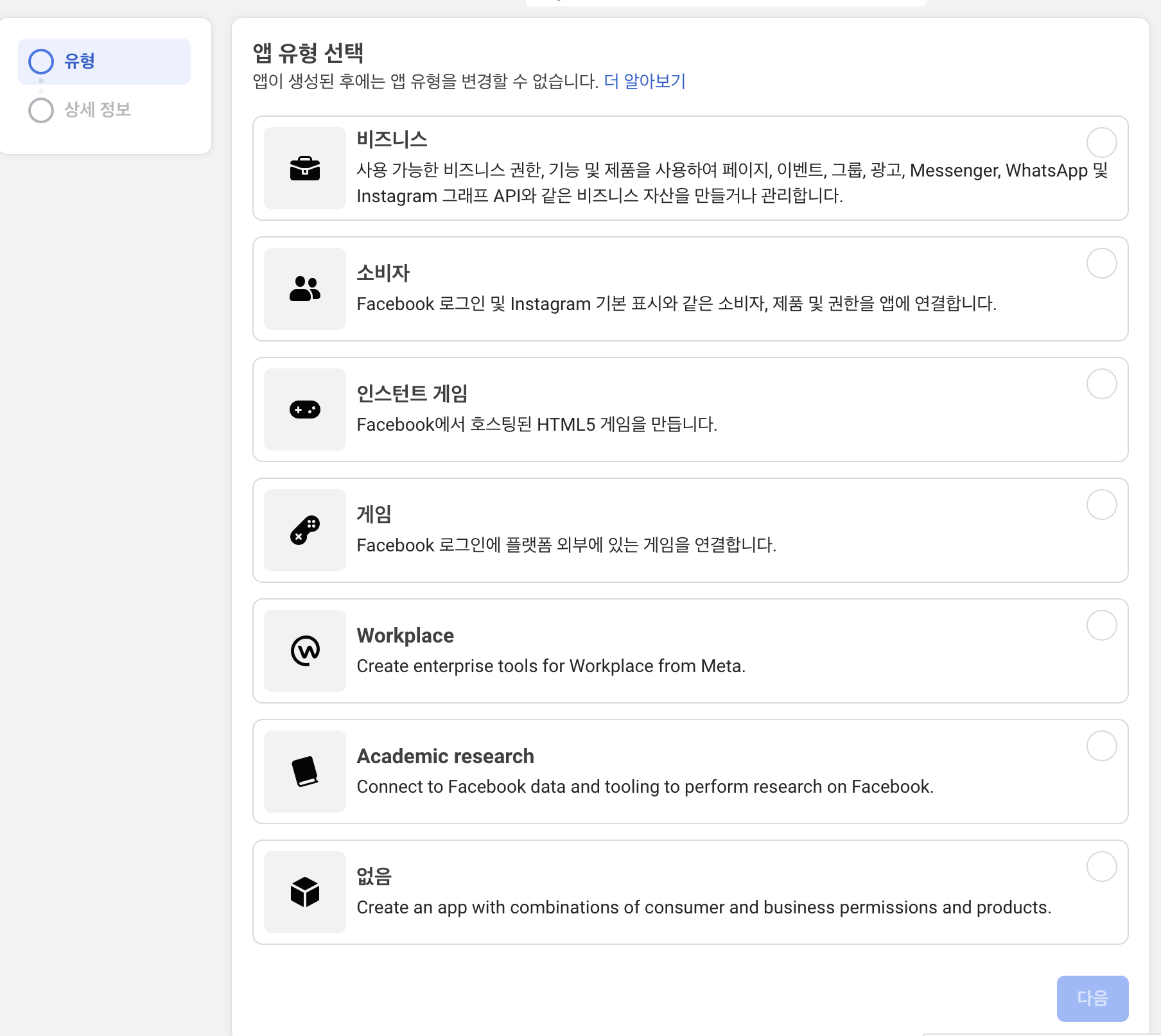
Task: Open the 유형 step in sidebar
Action: 104,62
